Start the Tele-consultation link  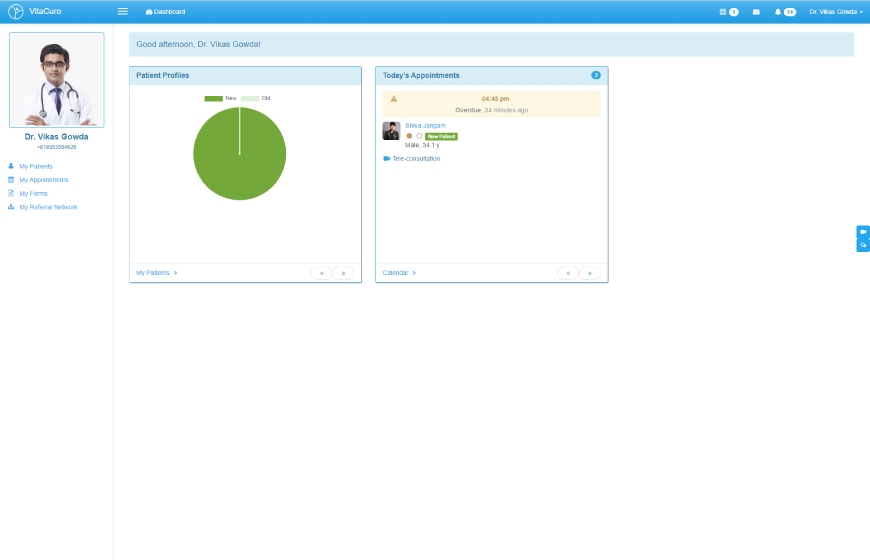tap(417, 159)
